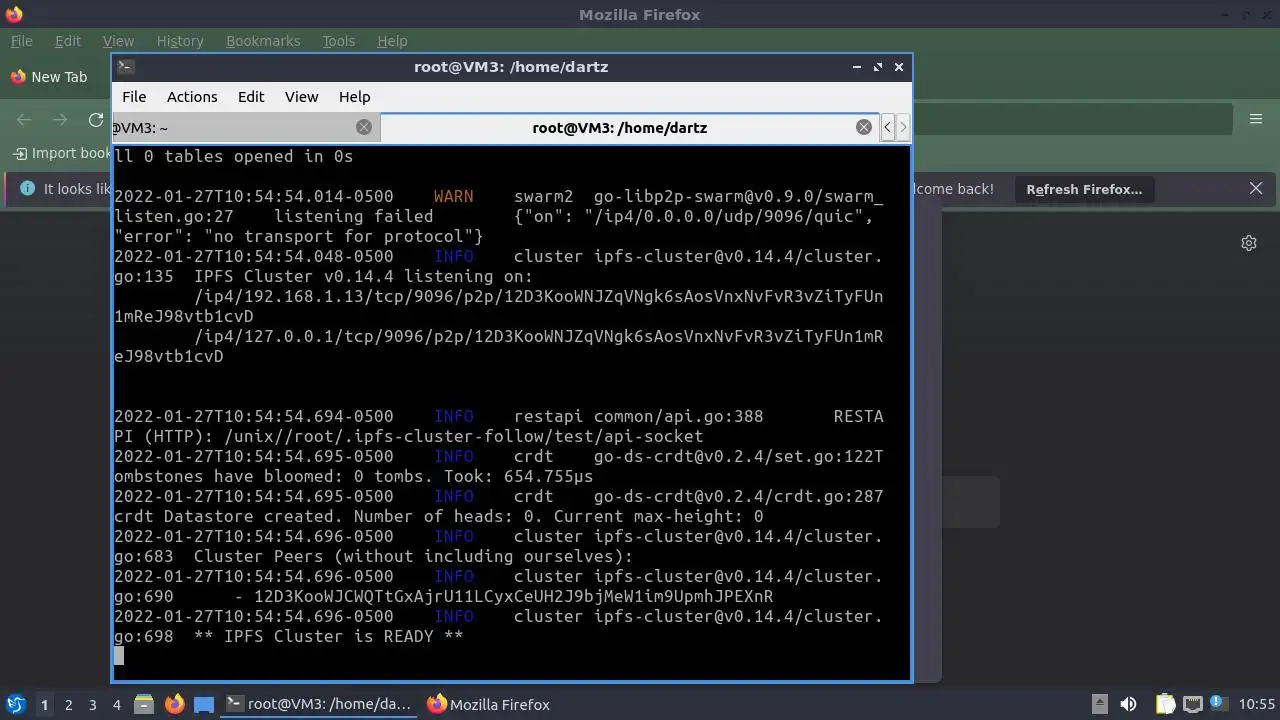
Task: Open the Firefox hamburger application menu
Action: 1256,119
